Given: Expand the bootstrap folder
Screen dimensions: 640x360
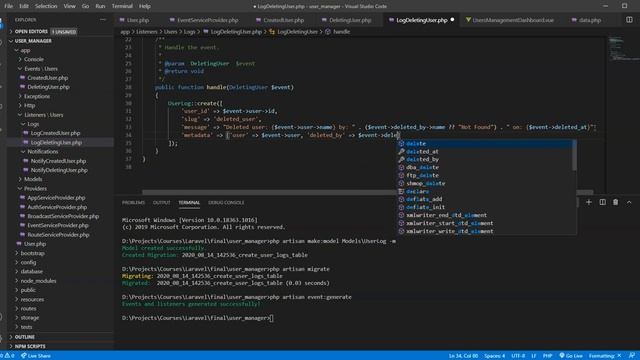Looking at the screenshot, I should click(x=32, y=253).
